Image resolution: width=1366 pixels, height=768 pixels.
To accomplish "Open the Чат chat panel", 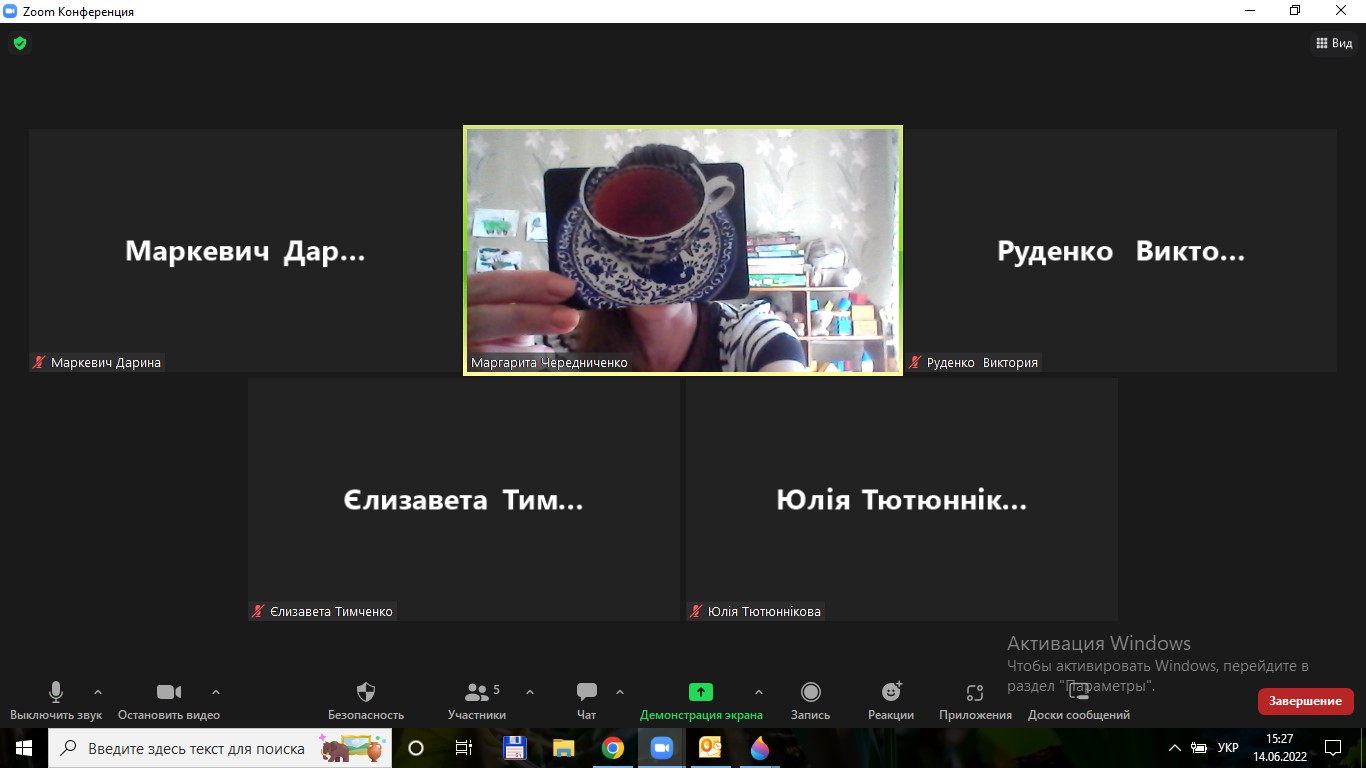I will [587, 700].
